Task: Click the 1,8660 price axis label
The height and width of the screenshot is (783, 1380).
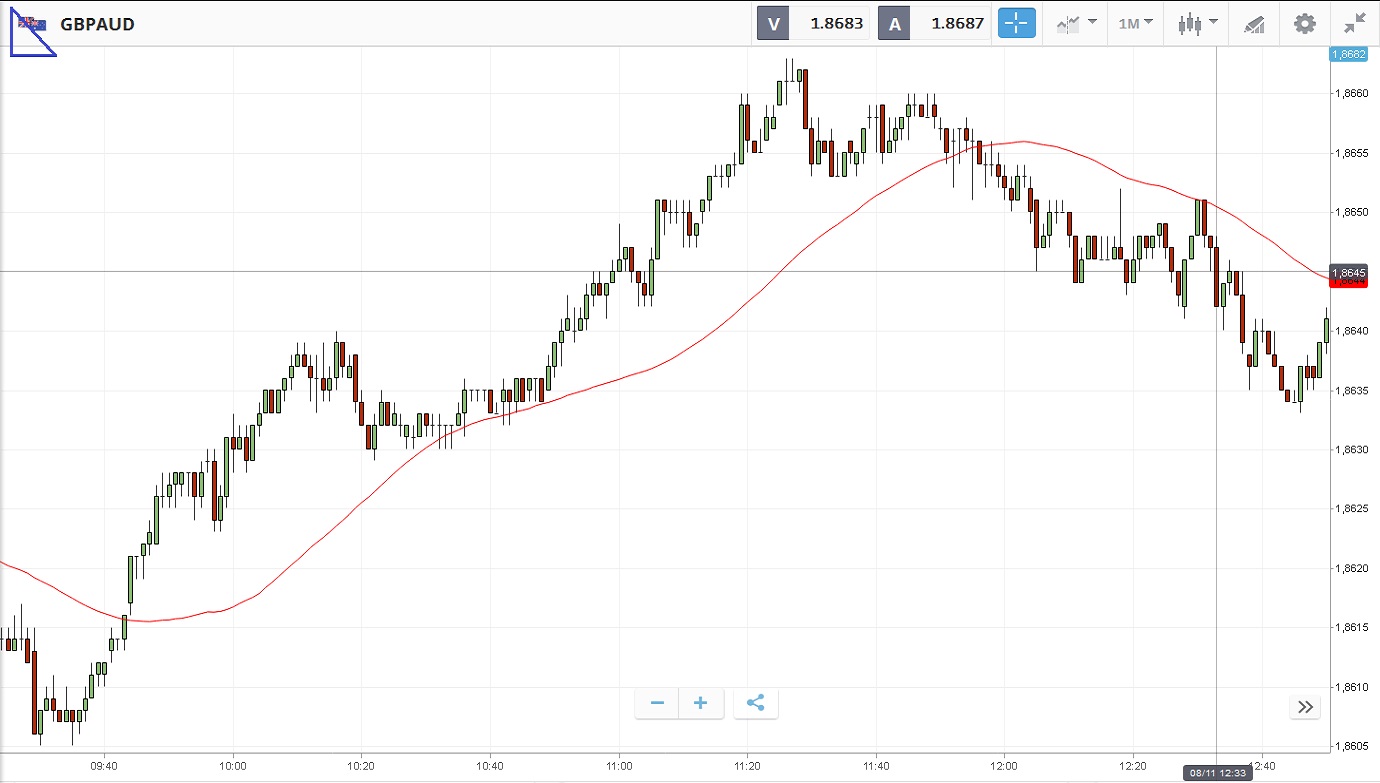Action: click(x=1350, y=94)
